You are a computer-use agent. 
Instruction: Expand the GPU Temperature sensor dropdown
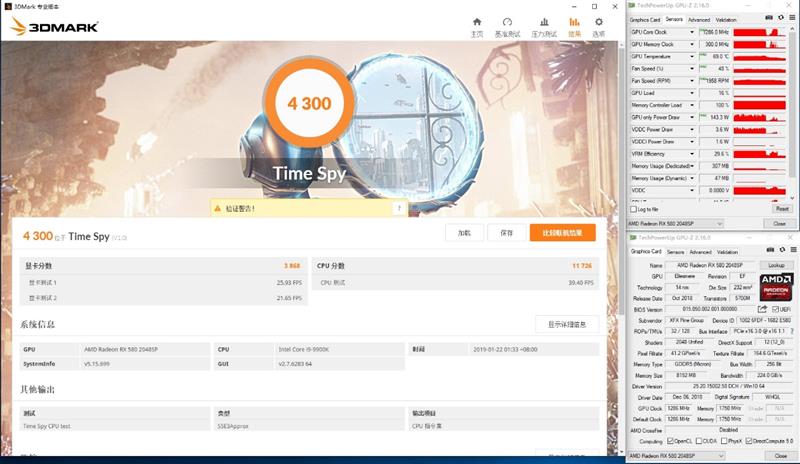pos(692,57)
